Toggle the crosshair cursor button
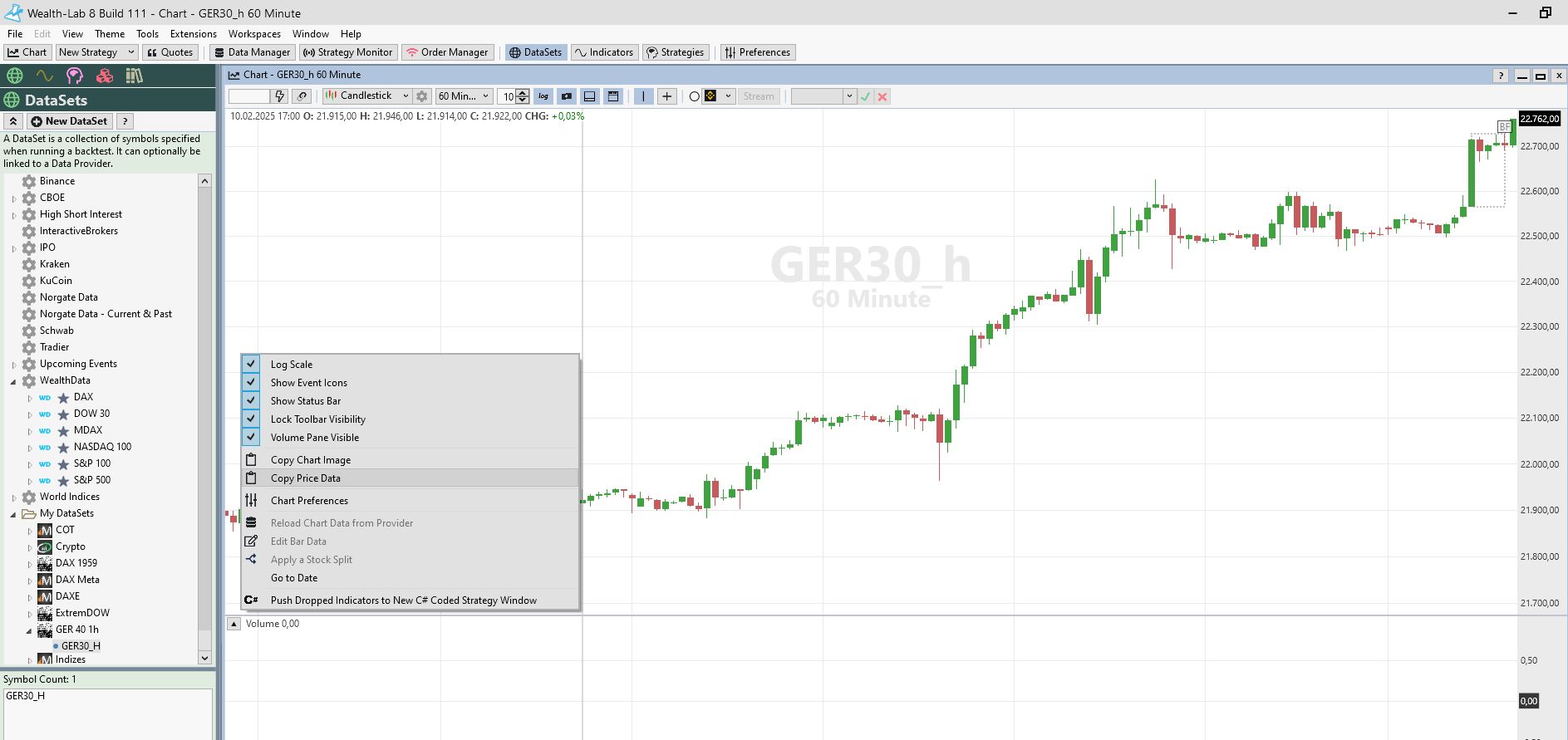 pos(667,96)
